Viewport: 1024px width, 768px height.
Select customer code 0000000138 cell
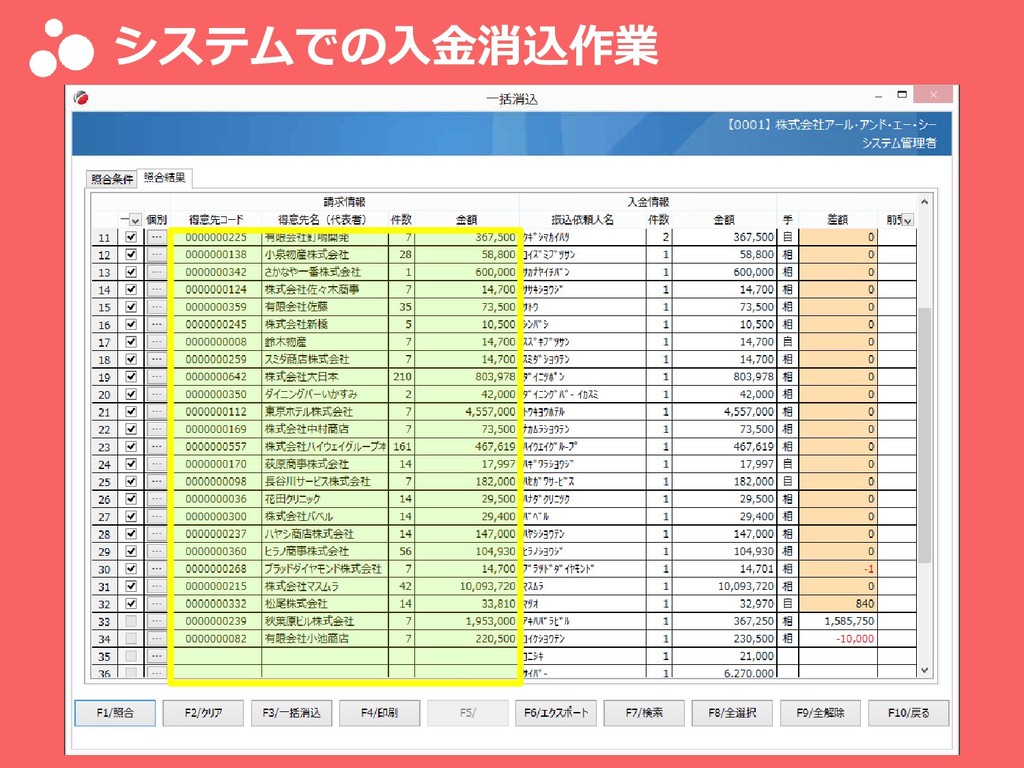(x=216, y=255)
